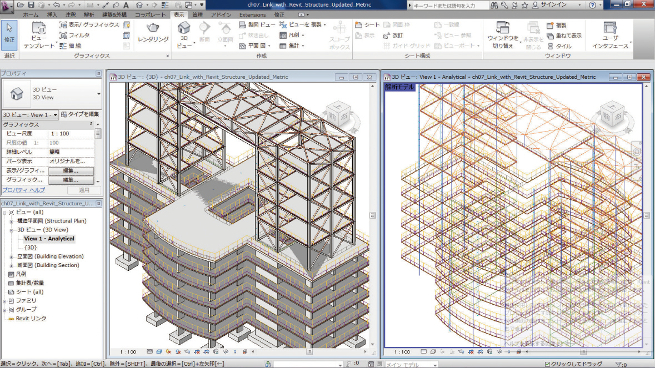This screenshot has width=655, height=368.
Task: Click the Properties panel vertical scrollbar
Action: (x=98, y=152)
